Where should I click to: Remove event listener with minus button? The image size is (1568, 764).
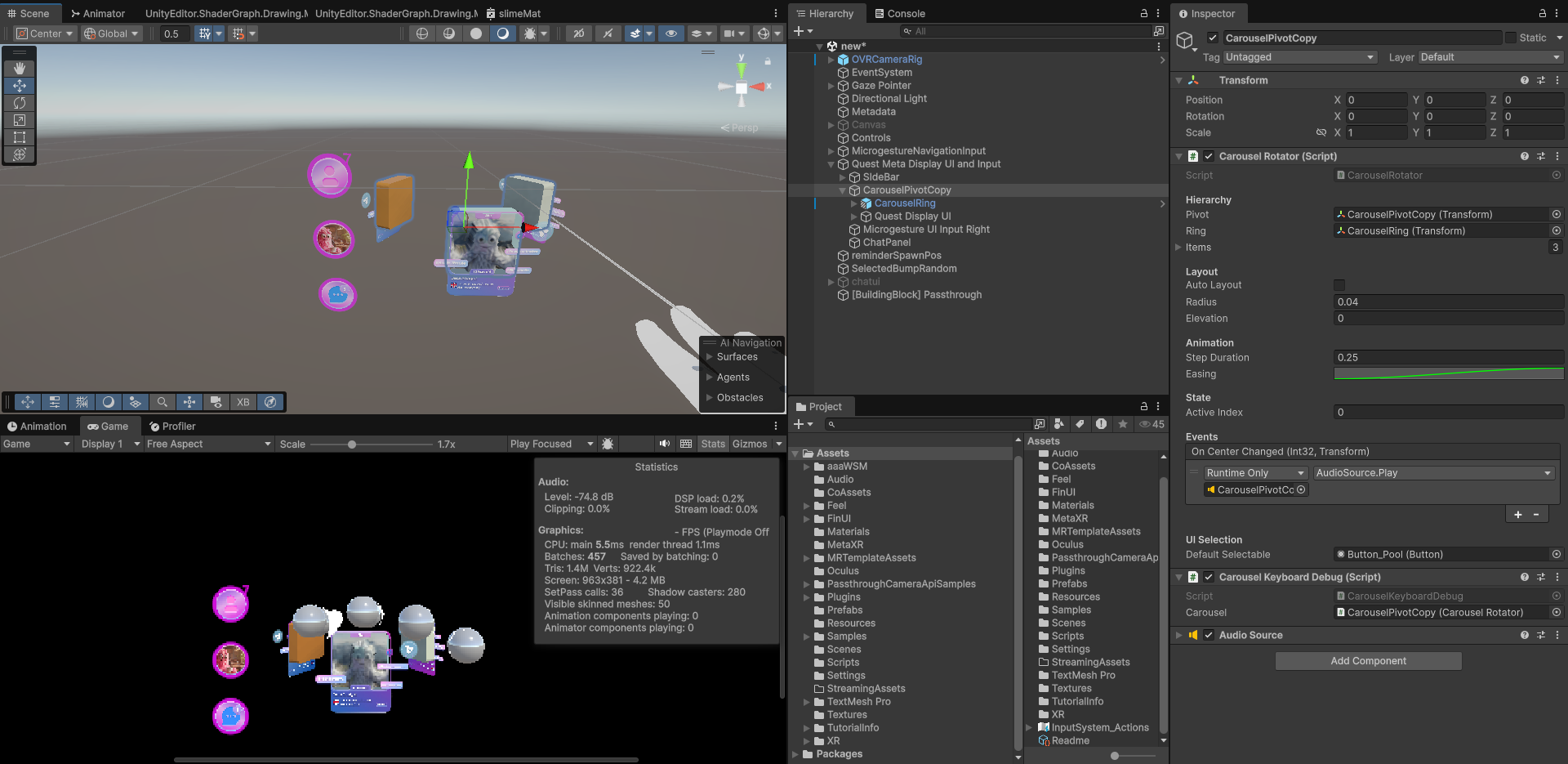[x=1536, y=515]
